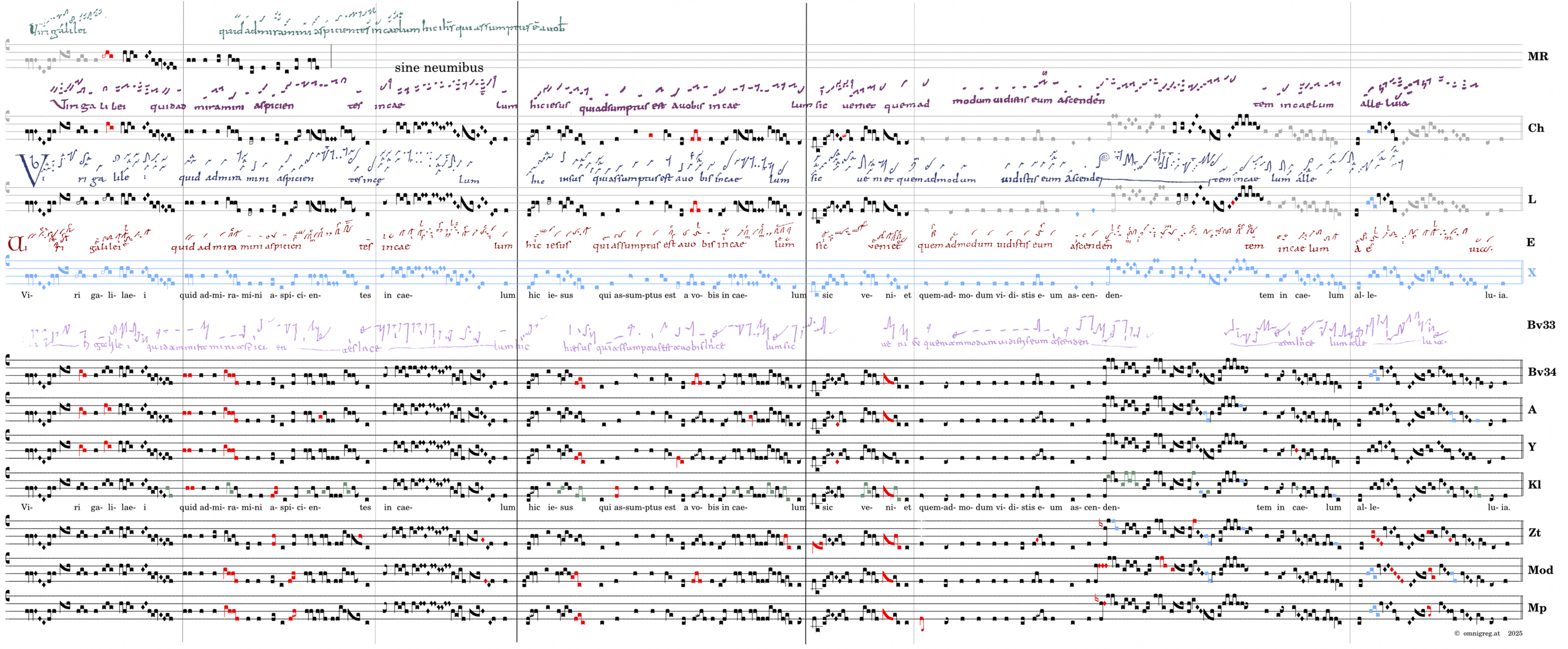Click the Kl source label

click(x=1534, y=484)
